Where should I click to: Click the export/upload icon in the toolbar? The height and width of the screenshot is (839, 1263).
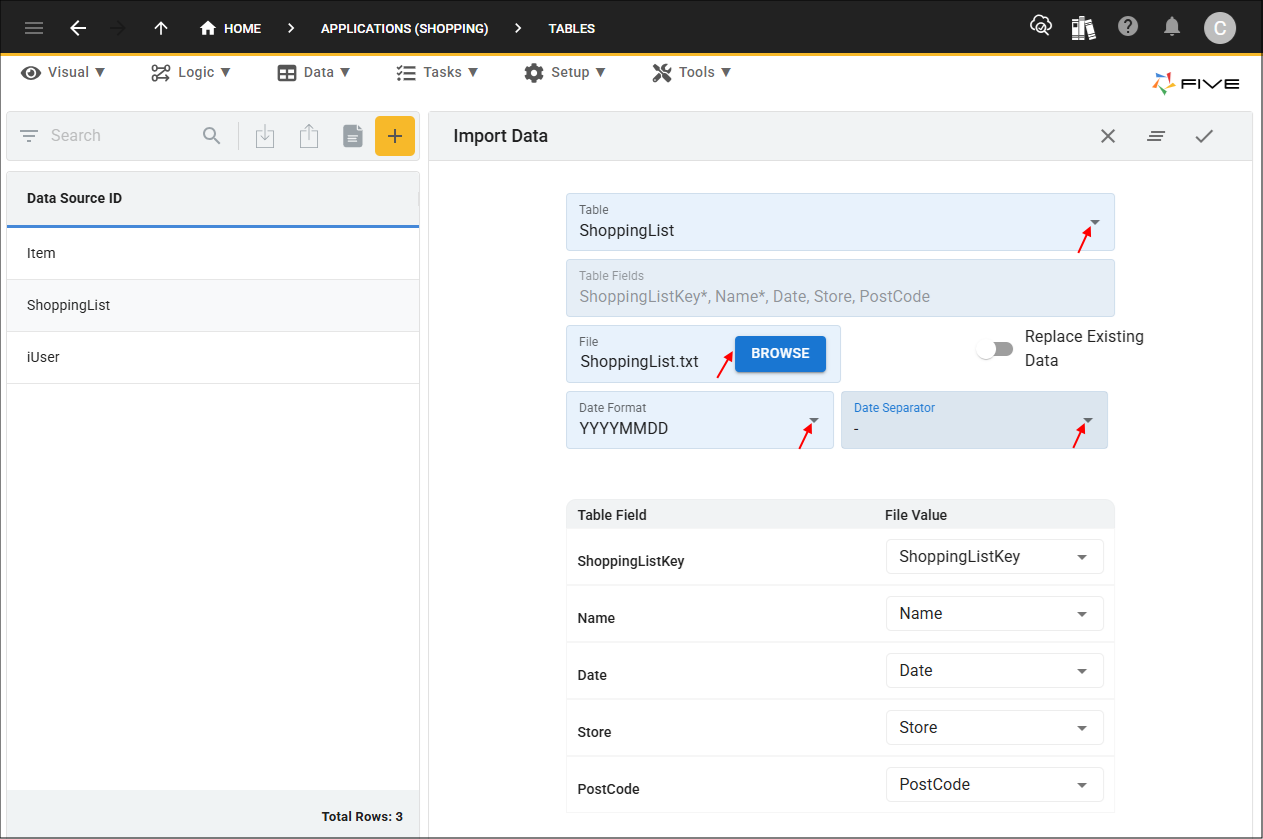pyautogui.click(x=308, y=135)
